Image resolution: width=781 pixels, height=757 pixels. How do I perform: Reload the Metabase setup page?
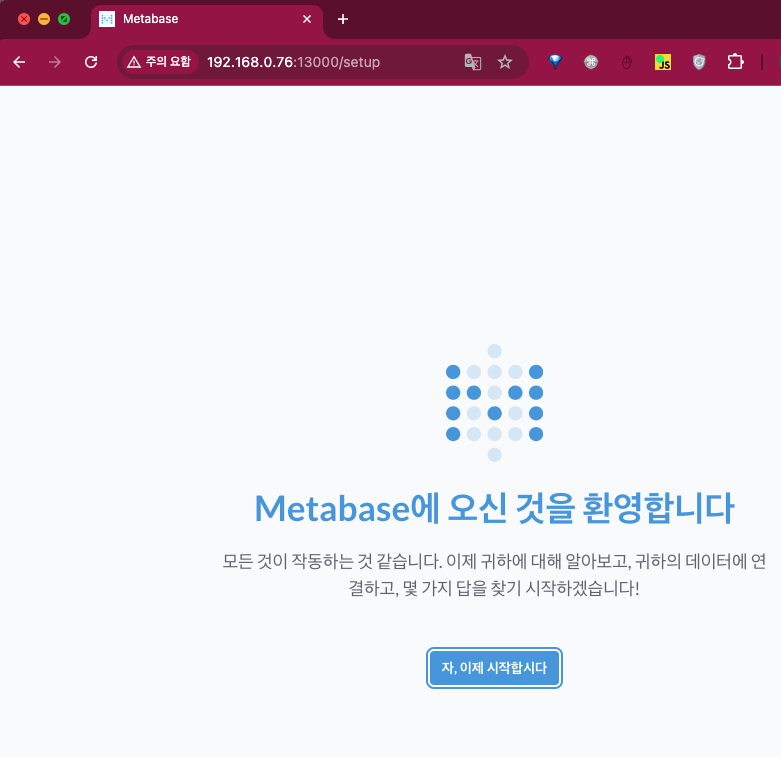(x=91, y=62)
